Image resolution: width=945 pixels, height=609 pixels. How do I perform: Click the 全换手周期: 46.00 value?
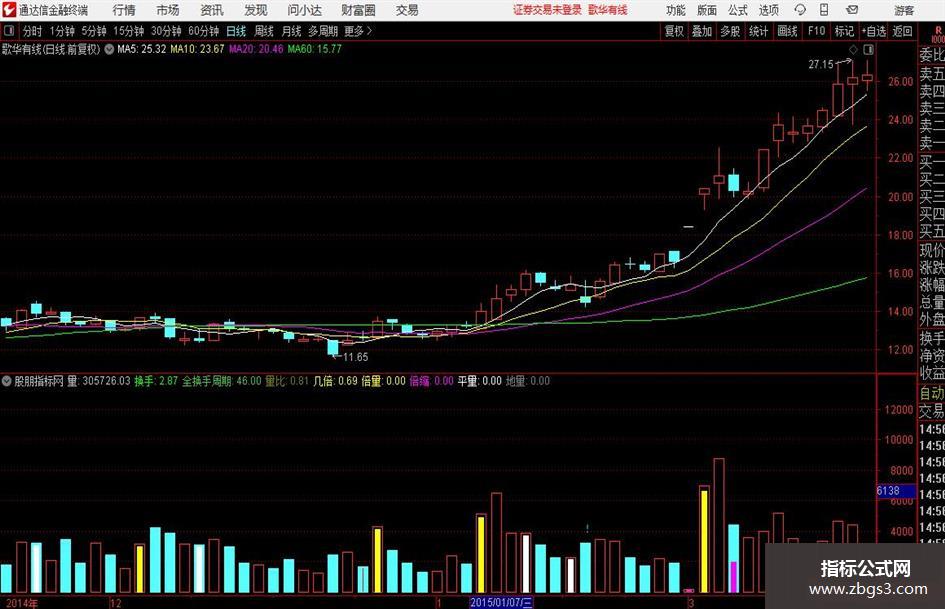222,381
